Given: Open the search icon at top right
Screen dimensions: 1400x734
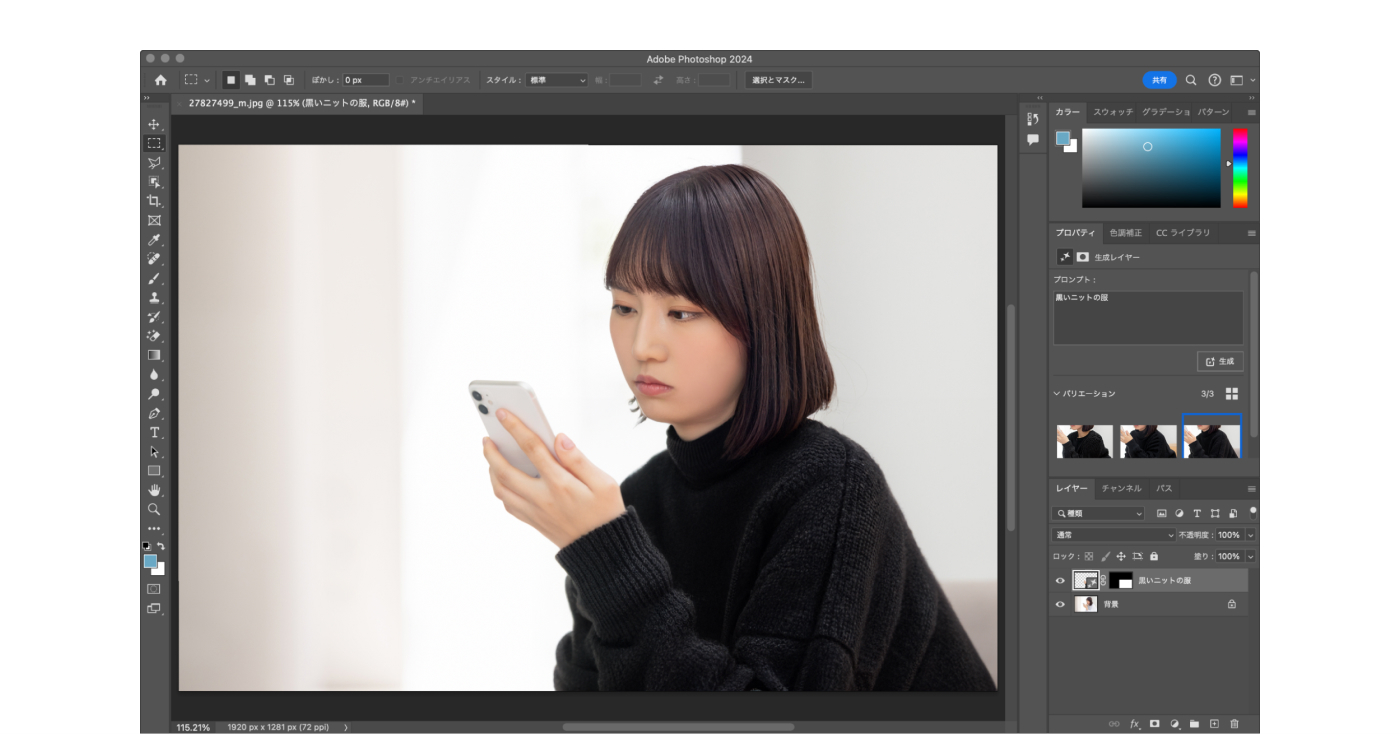Looking at the screenshot, I should click(1191, 80).
